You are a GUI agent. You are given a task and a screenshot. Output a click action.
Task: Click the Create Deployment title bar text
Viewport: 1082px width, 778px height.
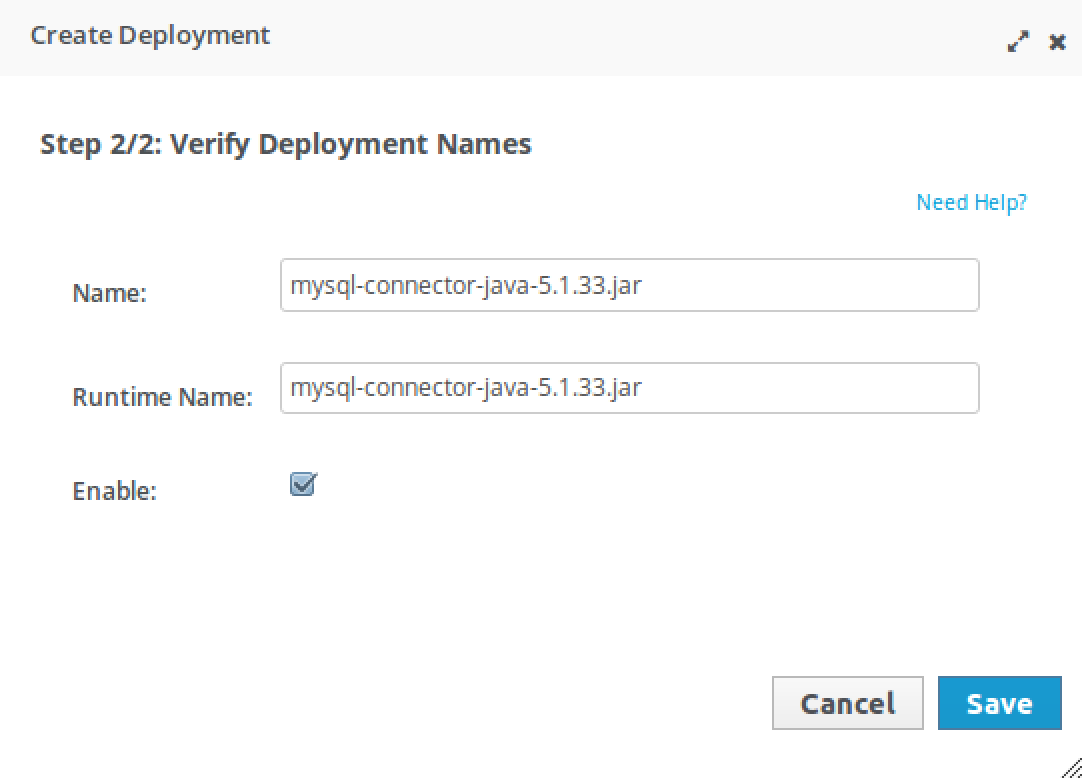coord(150,35)
